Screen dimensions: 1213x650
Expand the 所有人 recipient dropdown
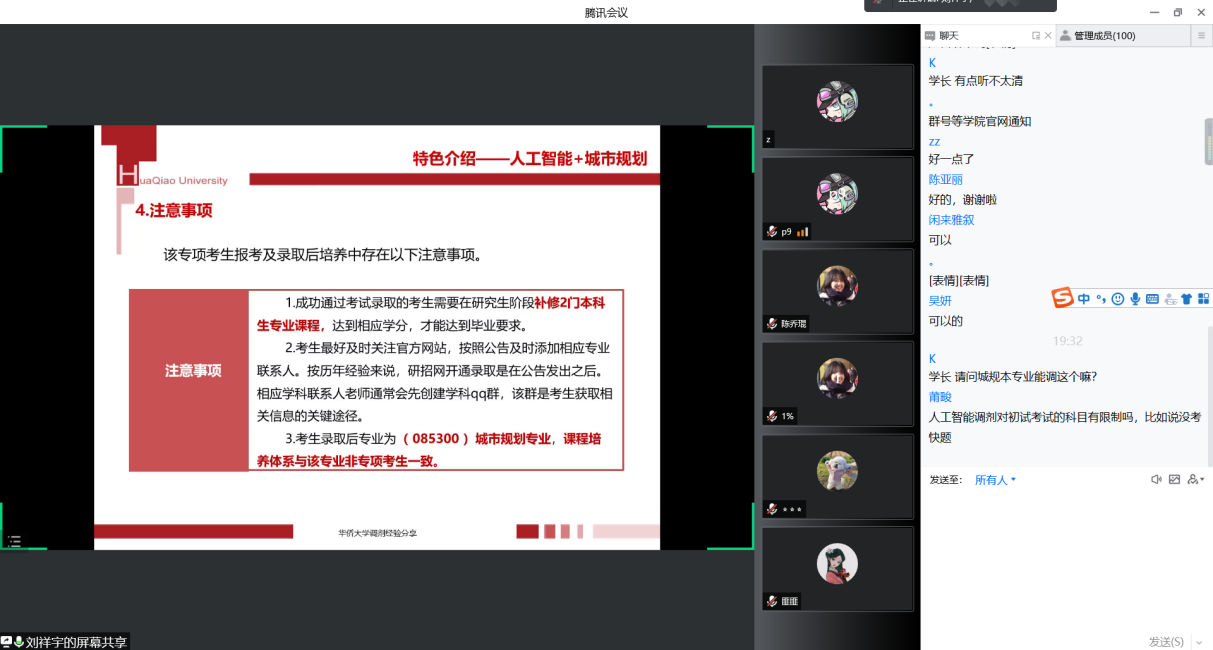(995, 480)
